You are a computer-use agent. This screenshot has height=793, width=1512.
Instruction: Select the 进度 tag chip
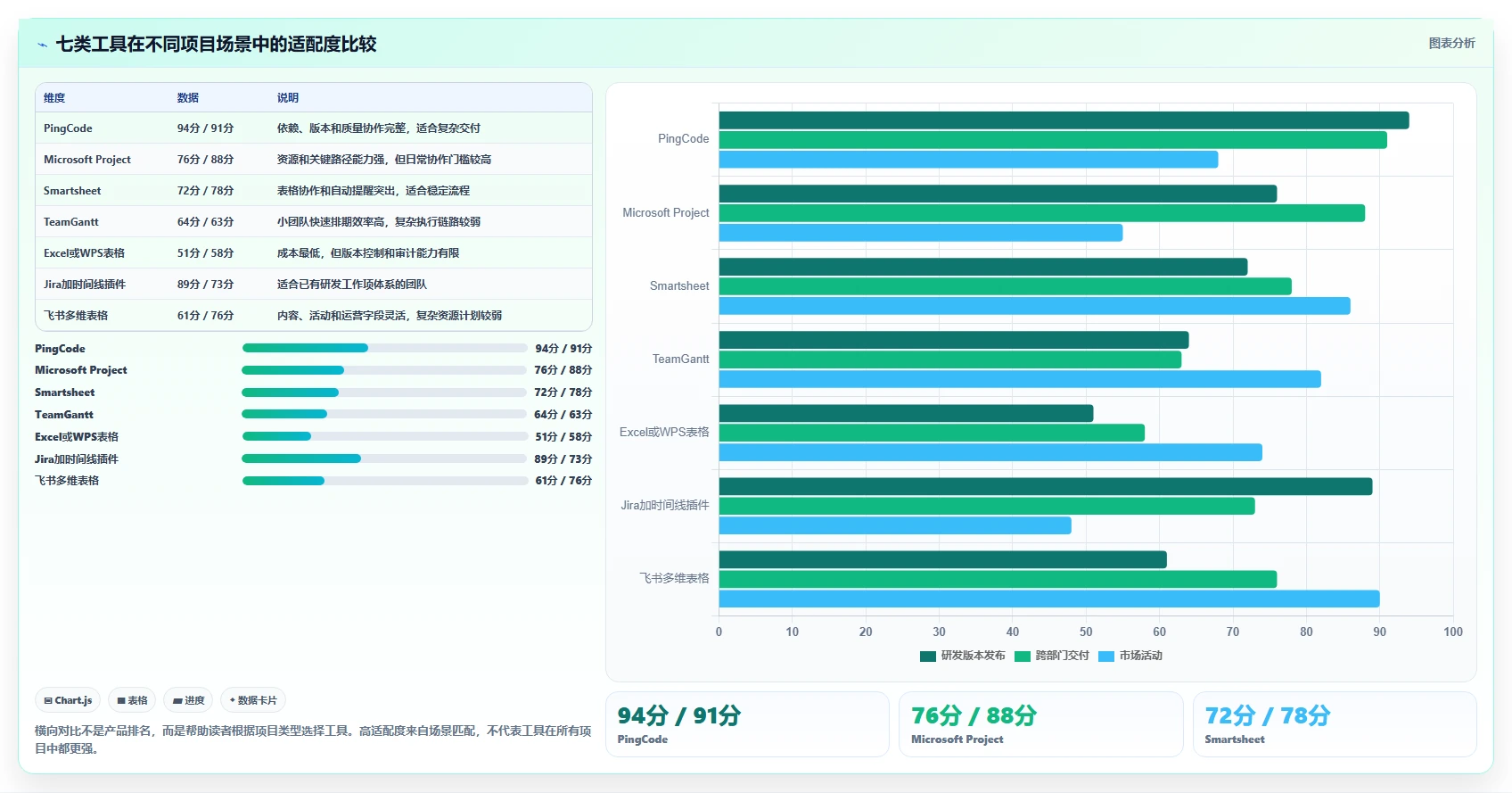(x=188, y=700)
